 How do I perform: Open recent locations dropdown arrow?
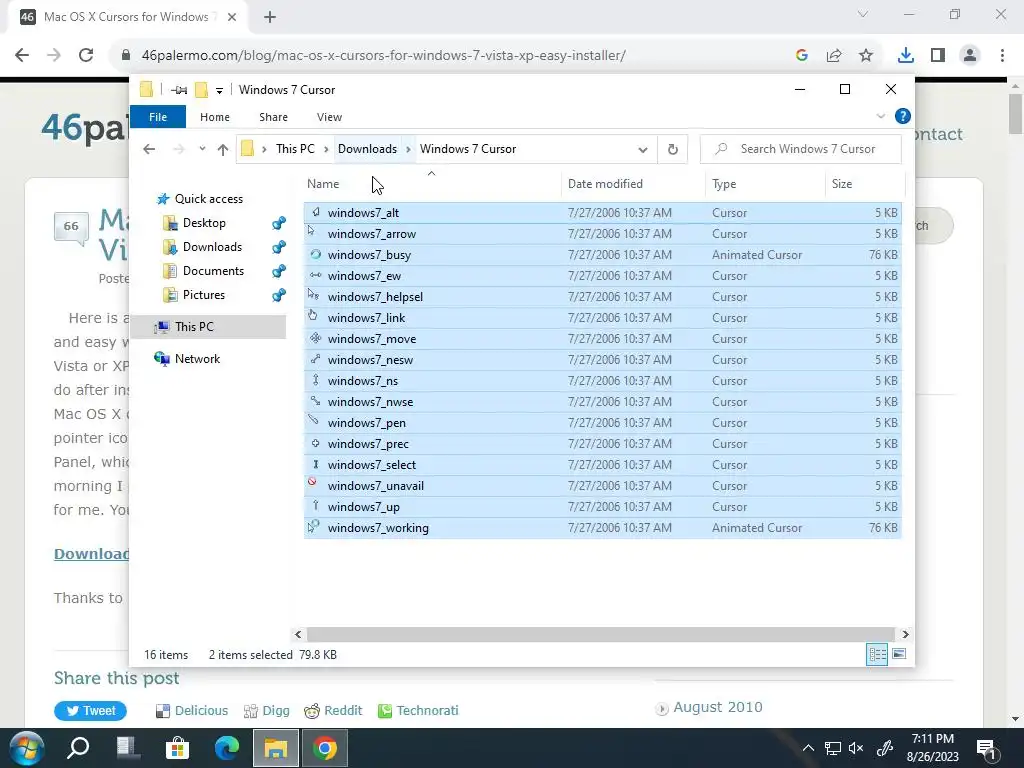tap(202, 149)
